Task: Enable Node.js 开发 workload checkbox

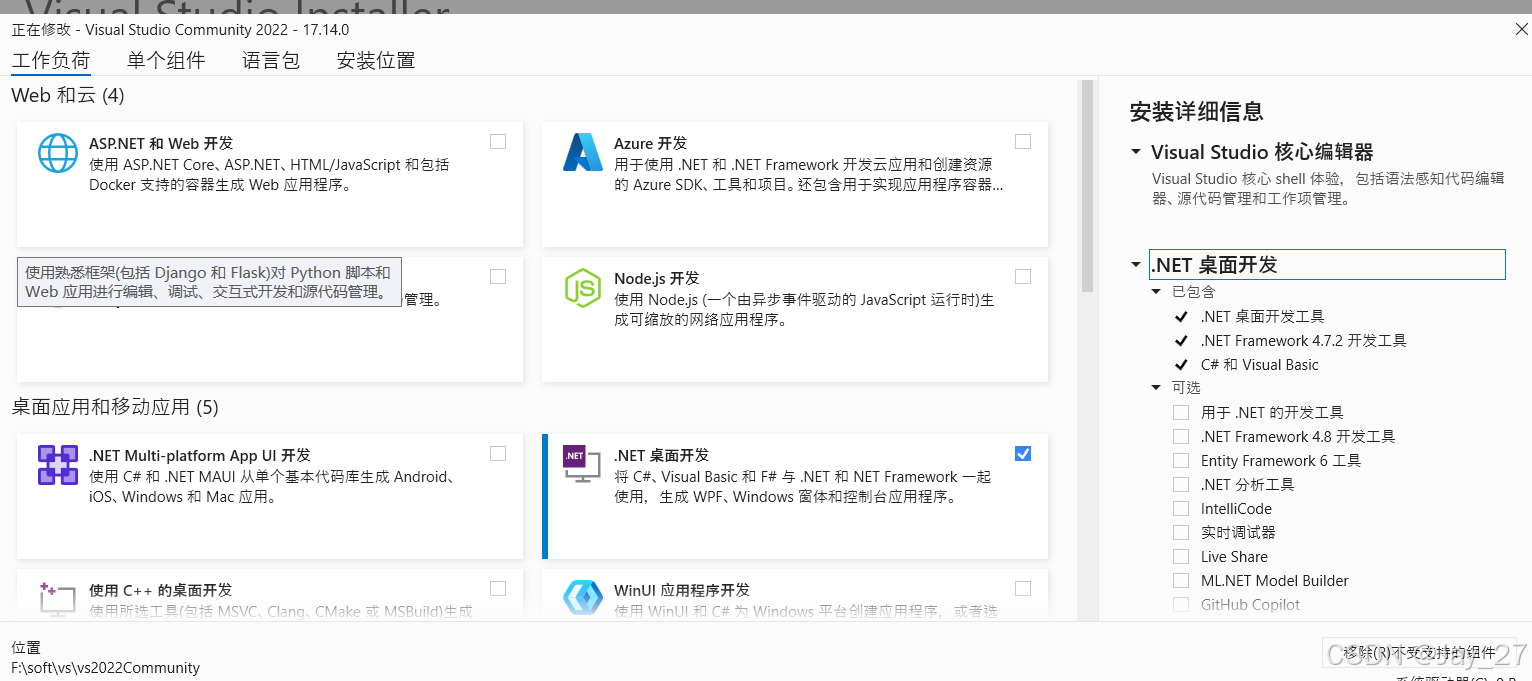Action: 1022,276
